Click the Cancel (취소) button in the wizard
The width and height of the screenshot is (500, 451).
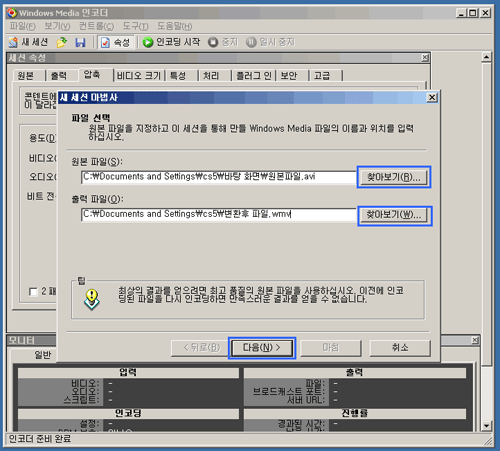400,348
